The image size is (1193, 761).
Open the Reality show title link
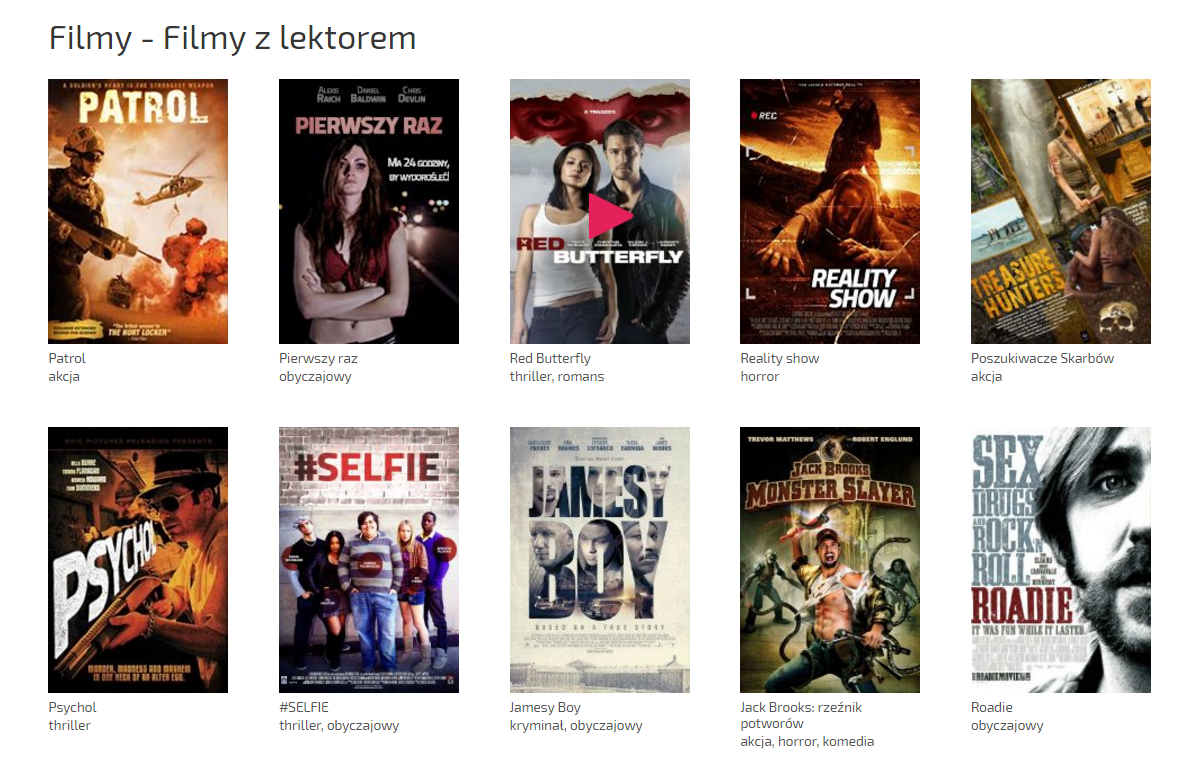[780, 358]
